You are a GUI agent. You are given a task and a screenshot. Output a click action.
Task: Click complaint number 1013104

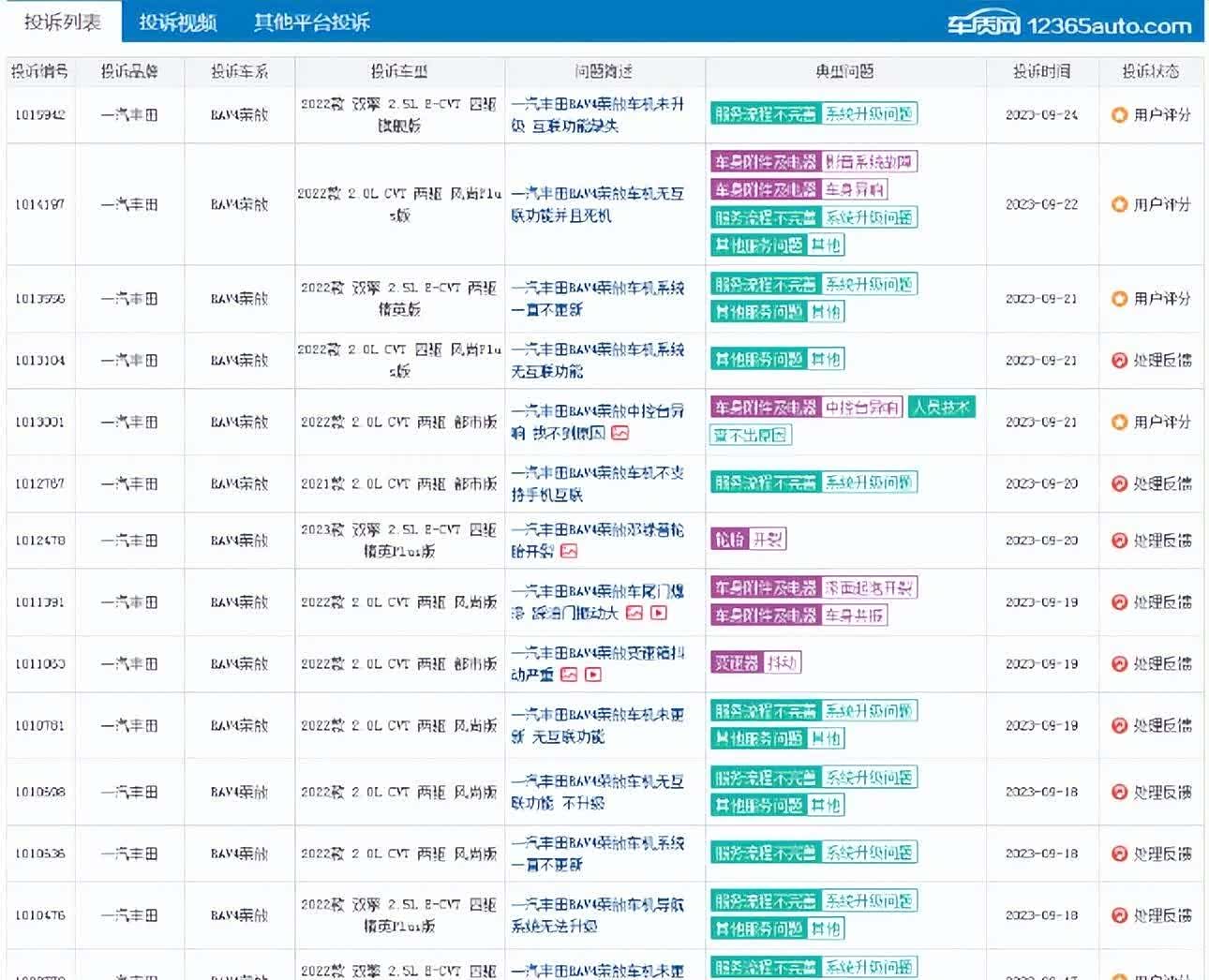point(39,361)
